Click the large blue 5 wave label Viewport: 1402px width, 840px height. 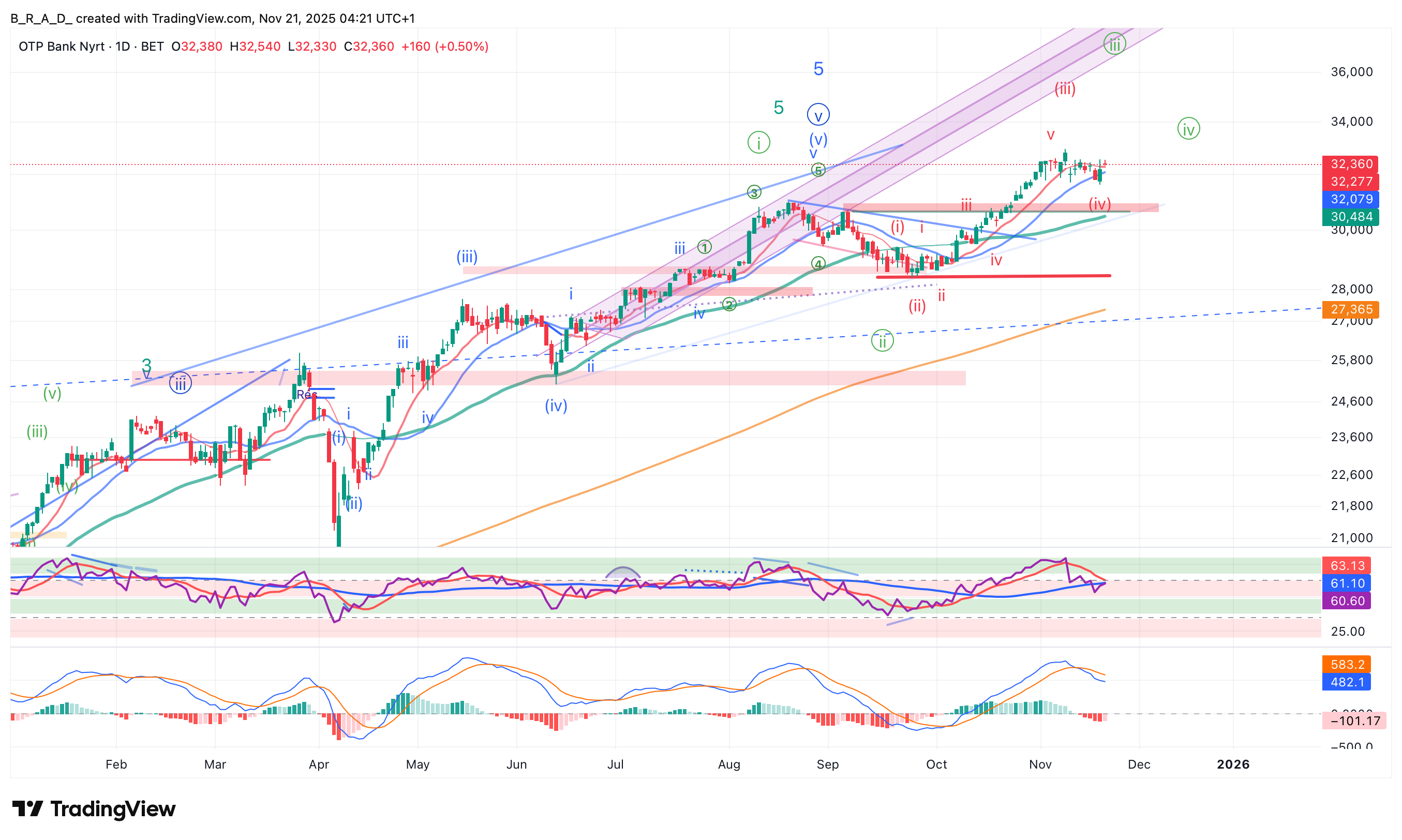[818, 69]
